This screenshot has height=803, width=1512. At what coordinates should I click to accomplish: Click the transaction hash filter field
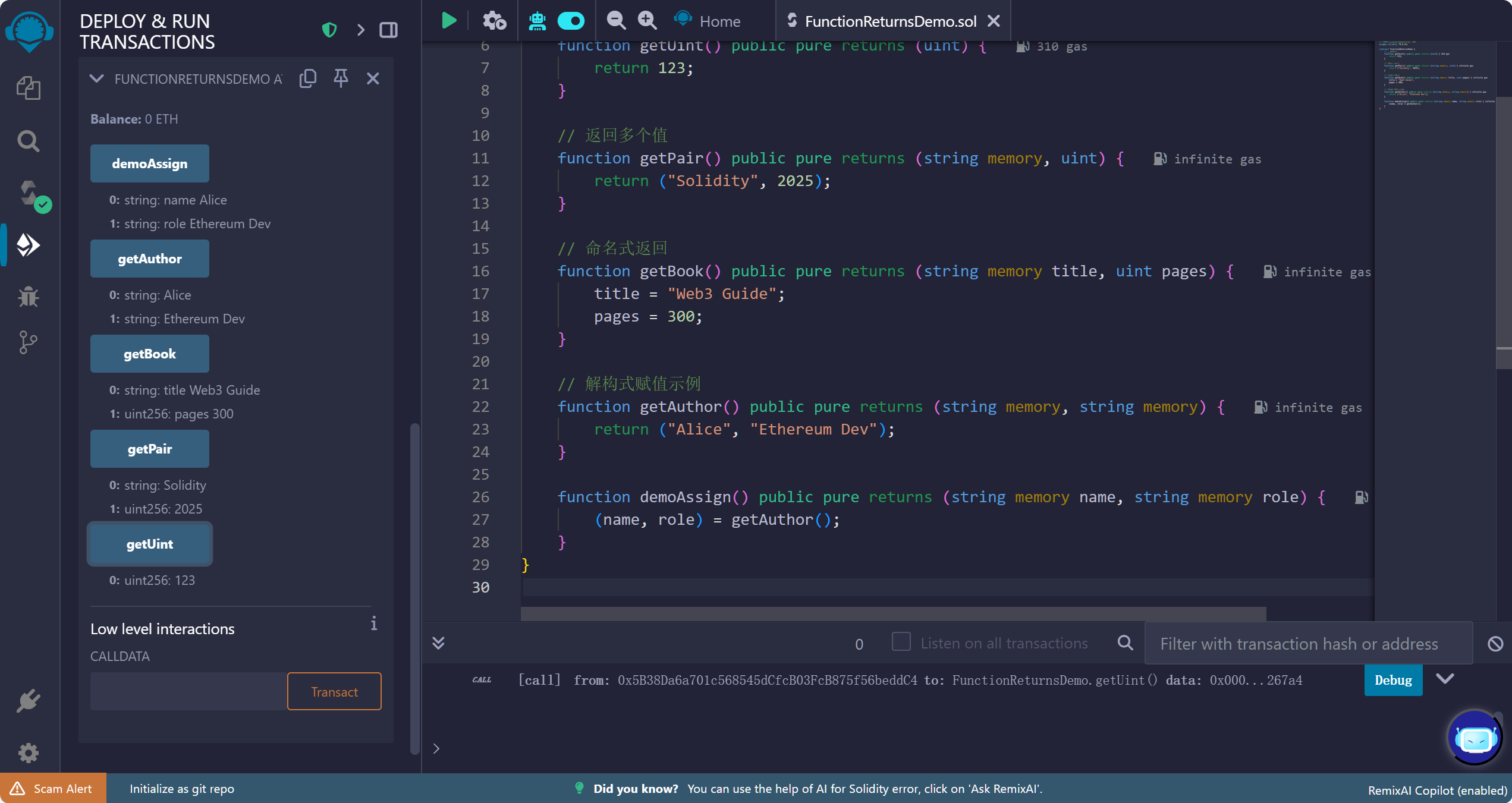tap(1308, 643)
